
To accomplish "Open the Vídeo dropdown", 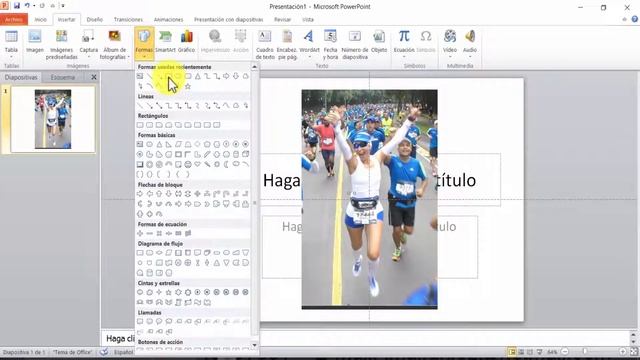I will click(x=450, y=45).
